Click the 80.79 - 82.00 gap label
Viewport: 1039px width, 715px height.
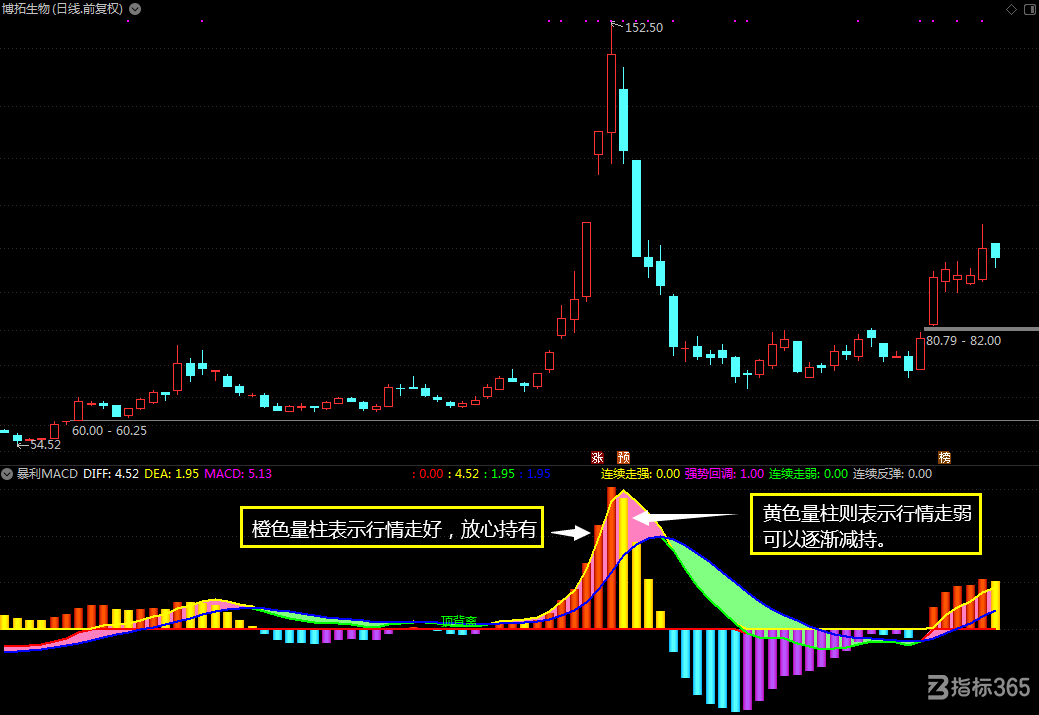click(x=963, y=341)
